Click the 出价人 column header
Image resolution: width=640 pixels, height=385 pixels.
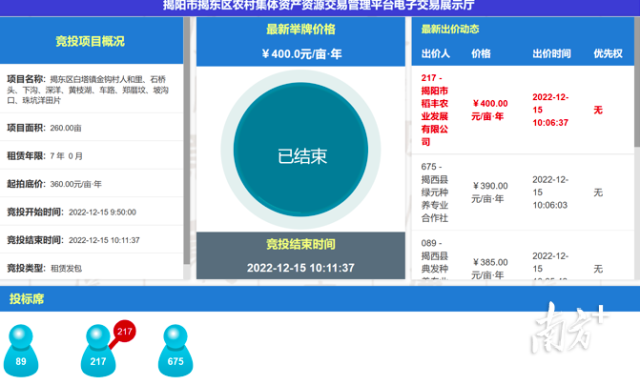pos(436,54)
